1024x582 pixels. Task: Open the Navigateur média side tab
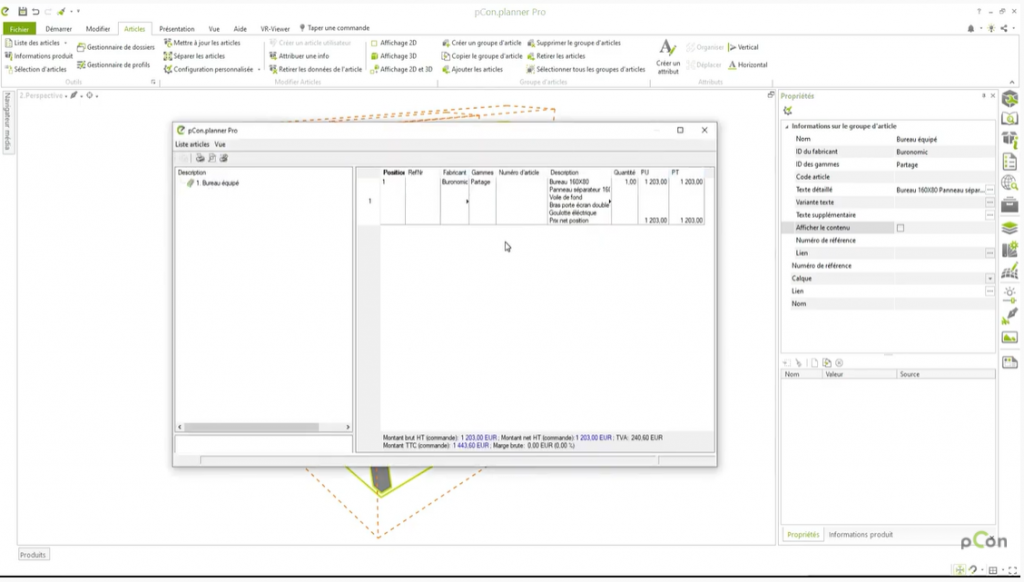click(8, 121)
